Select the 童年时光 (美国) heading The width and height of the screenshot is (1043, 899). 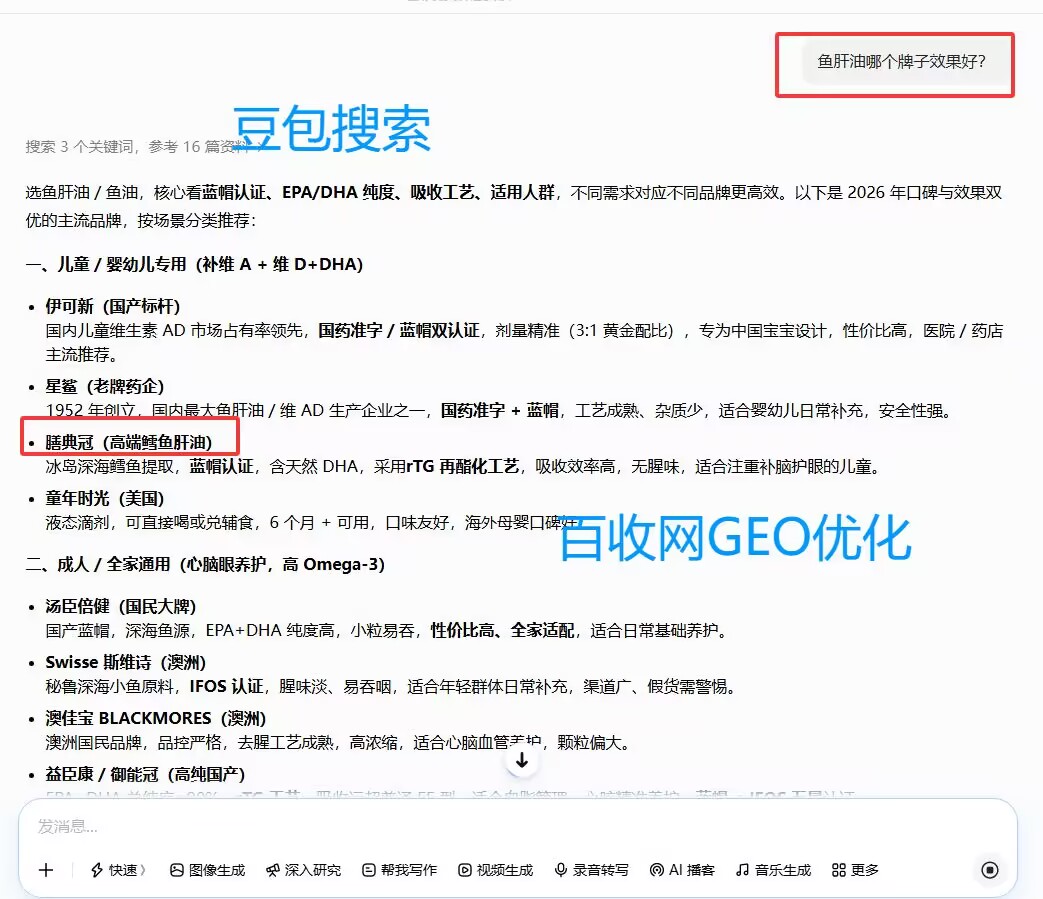pyautogui.click(x=104, y=498)
